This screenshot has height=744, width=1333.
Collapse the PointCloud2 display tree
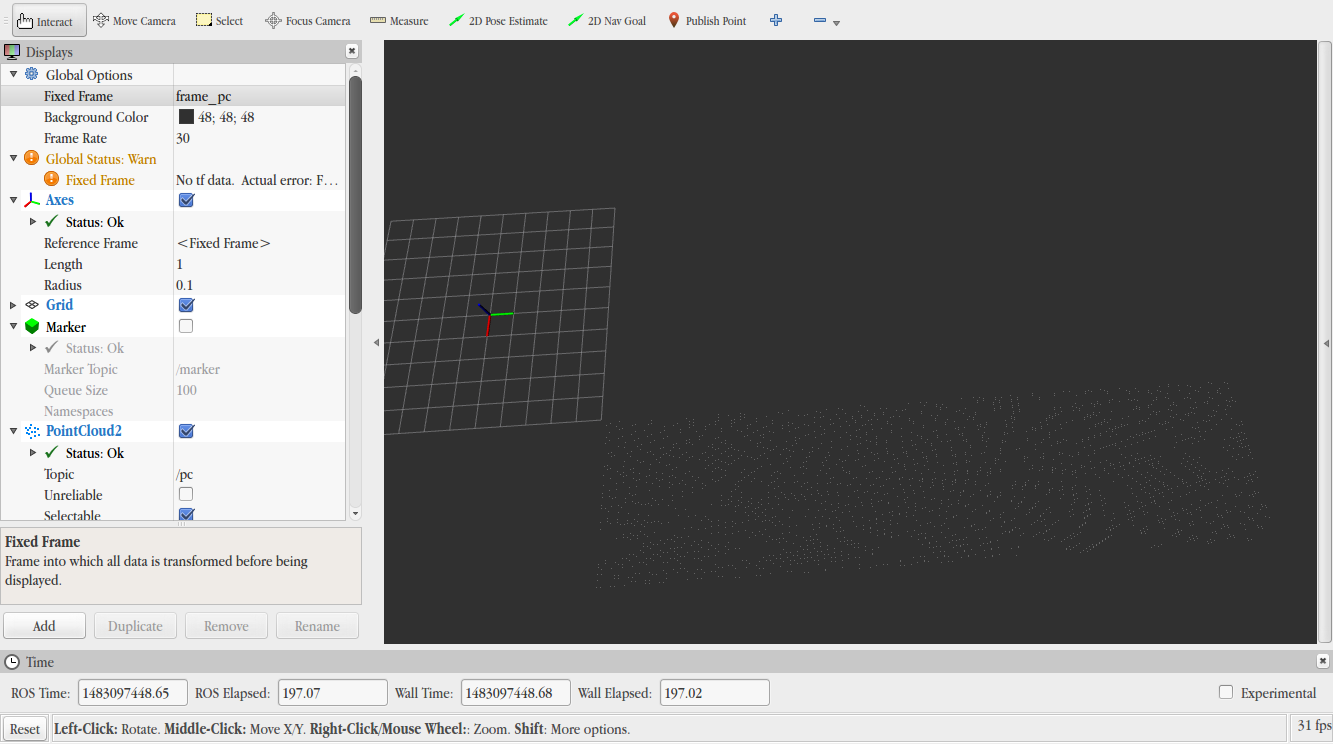pos(13,431)
